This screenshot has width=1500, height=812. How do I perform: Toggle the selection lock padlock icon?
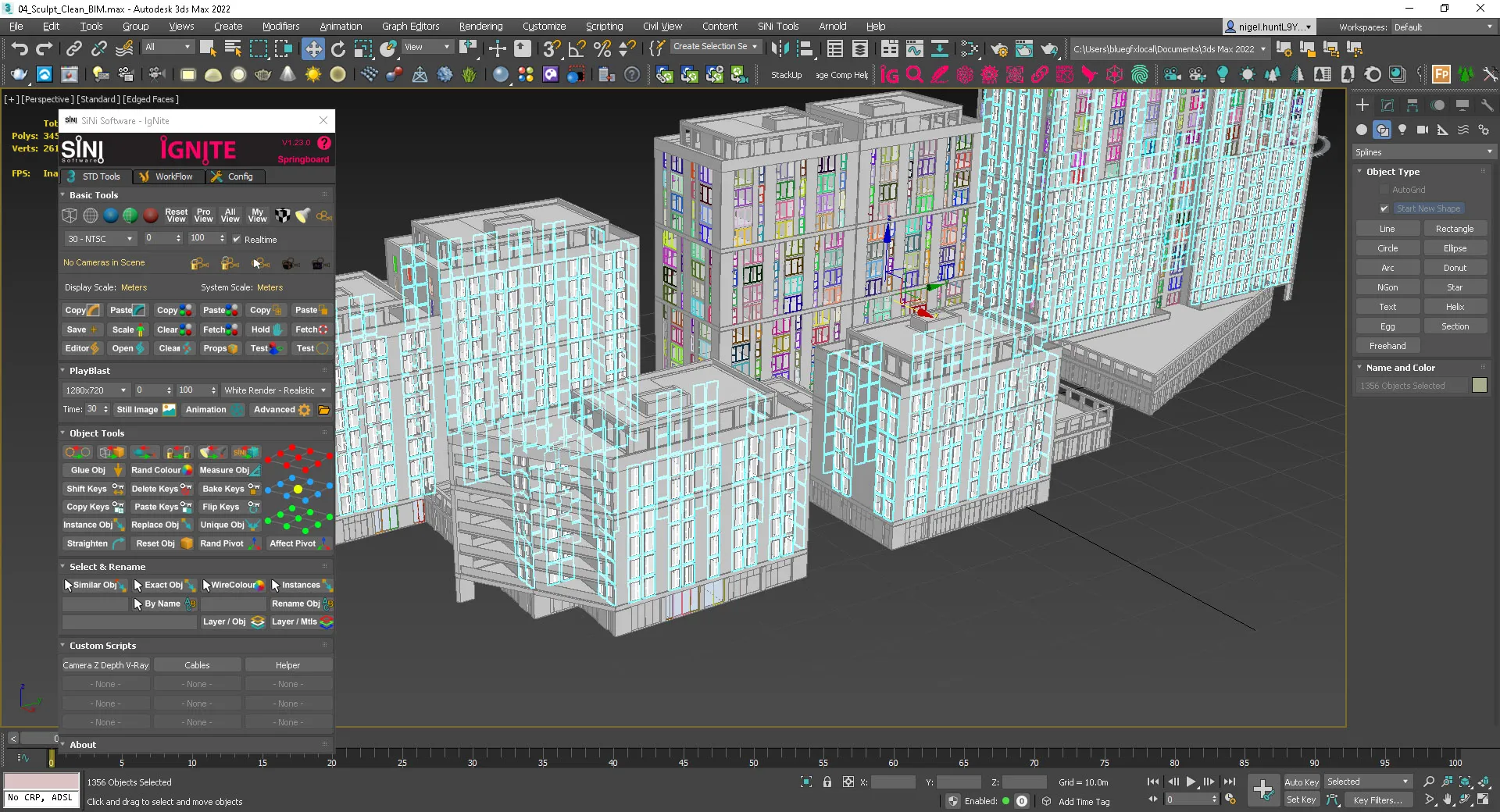(827, 782)
